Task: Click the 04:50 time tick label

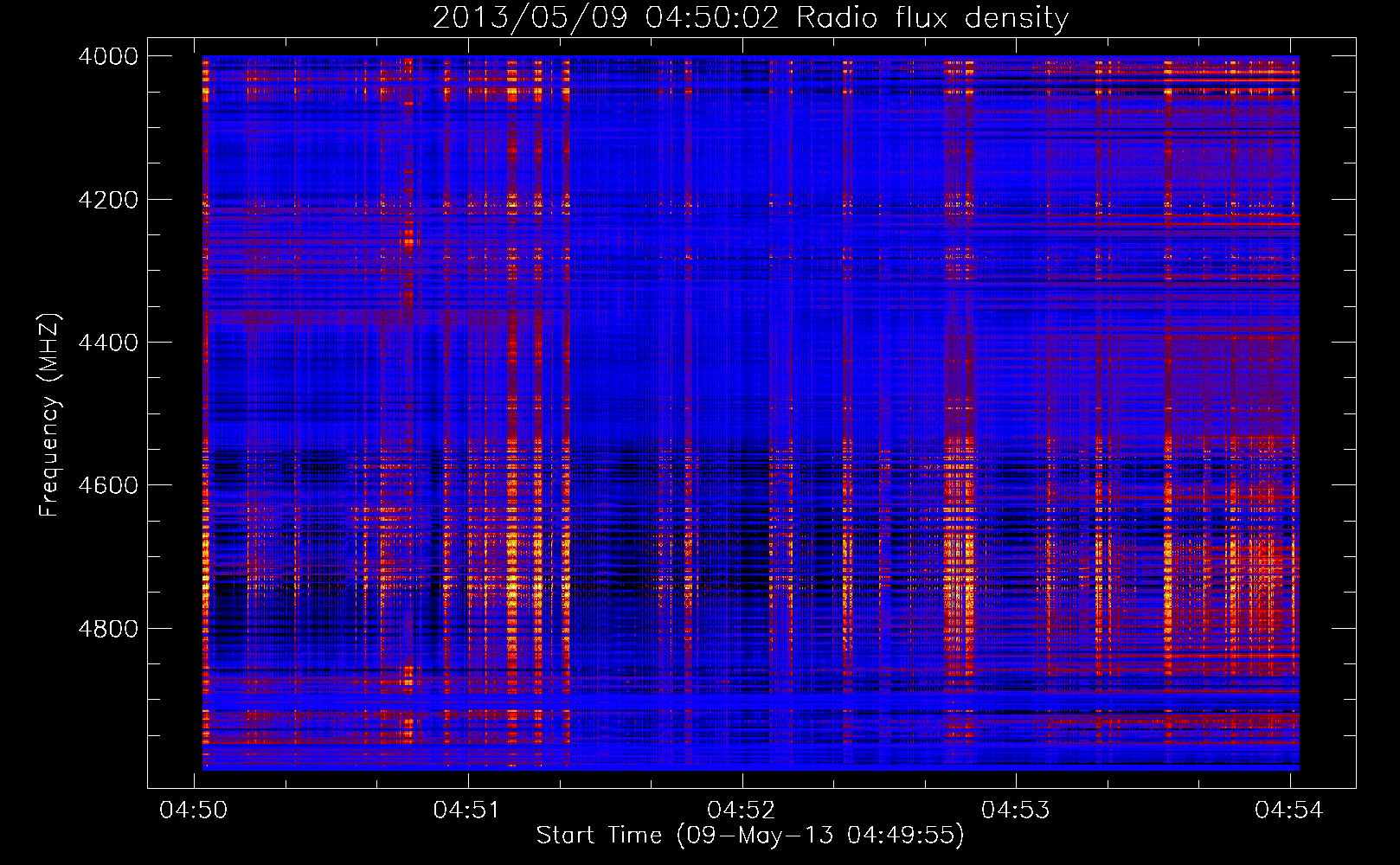Action: (x=194, y=810)
